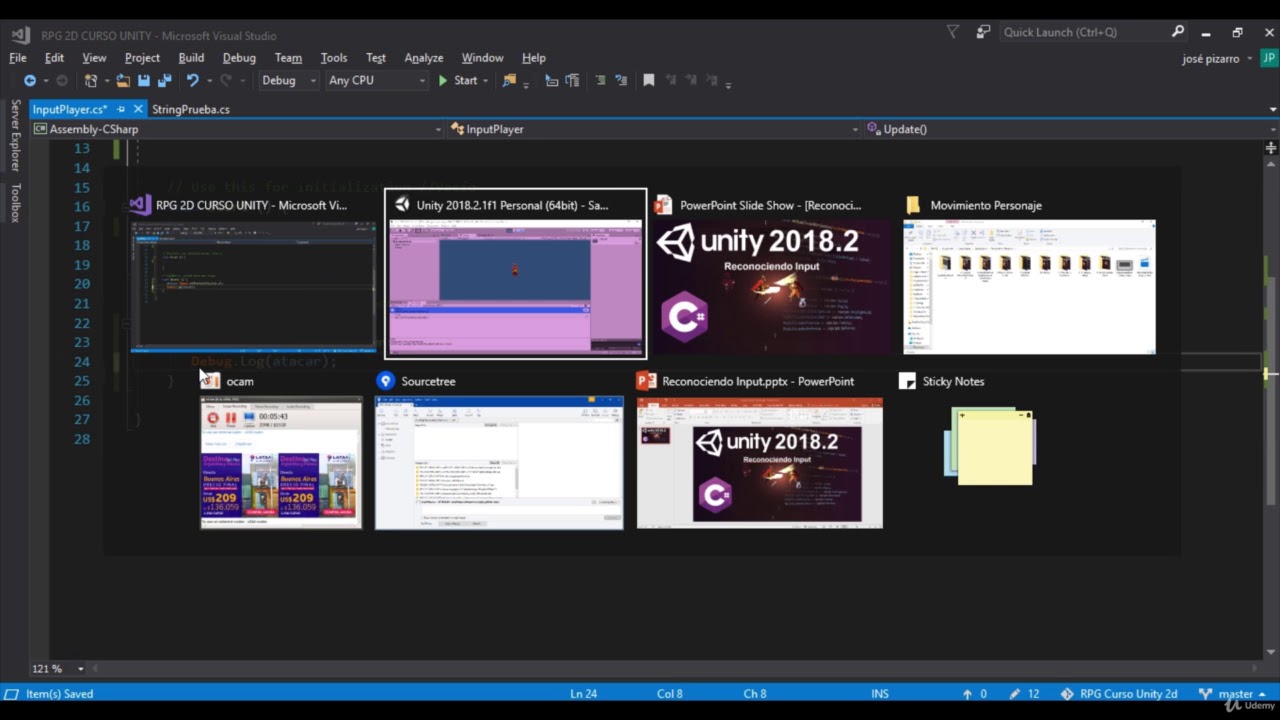
Task: Open the Update() member dropdown
Action: [1070, 129]
